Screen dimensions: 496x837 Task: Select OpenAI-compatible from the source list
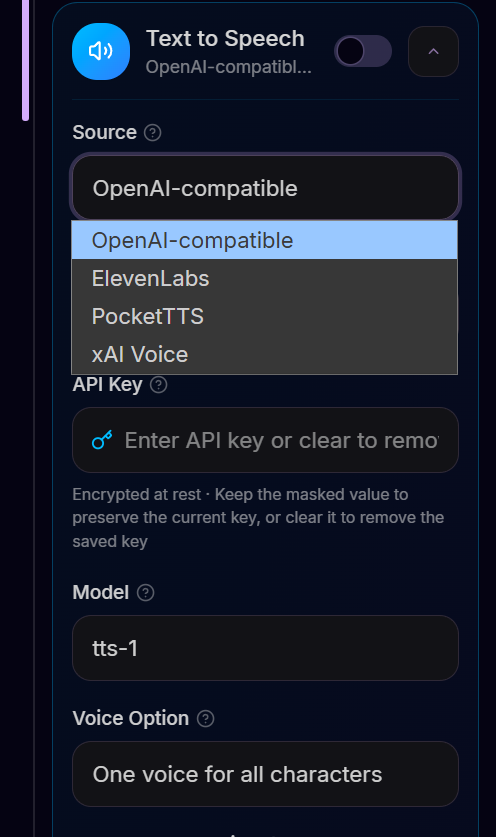click(x=264, y=240)
